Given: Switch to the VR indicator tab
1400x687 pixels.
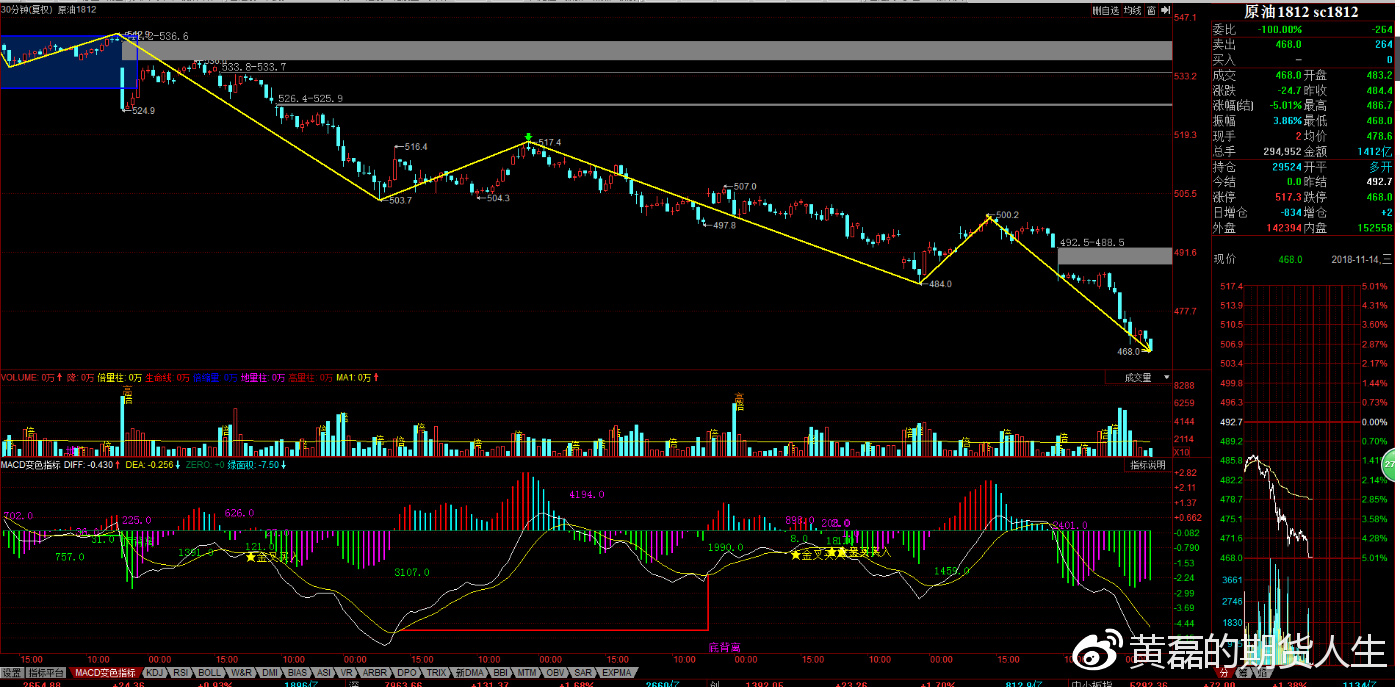Looking at the screenshot, I should 347,673.
